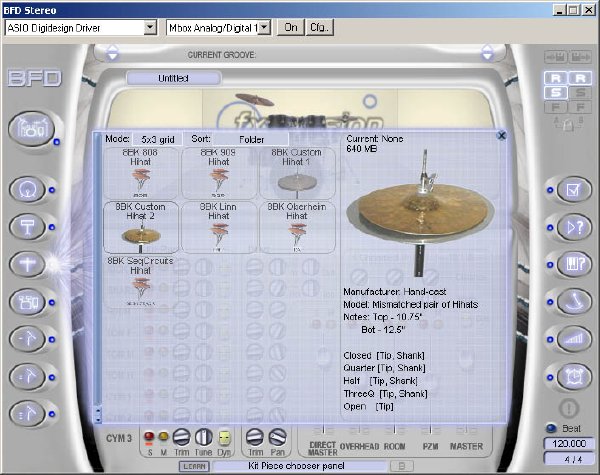600x475 pixels.
Task: Toggle blue dot beside the alarm clock button
Action: pos(550,377)
